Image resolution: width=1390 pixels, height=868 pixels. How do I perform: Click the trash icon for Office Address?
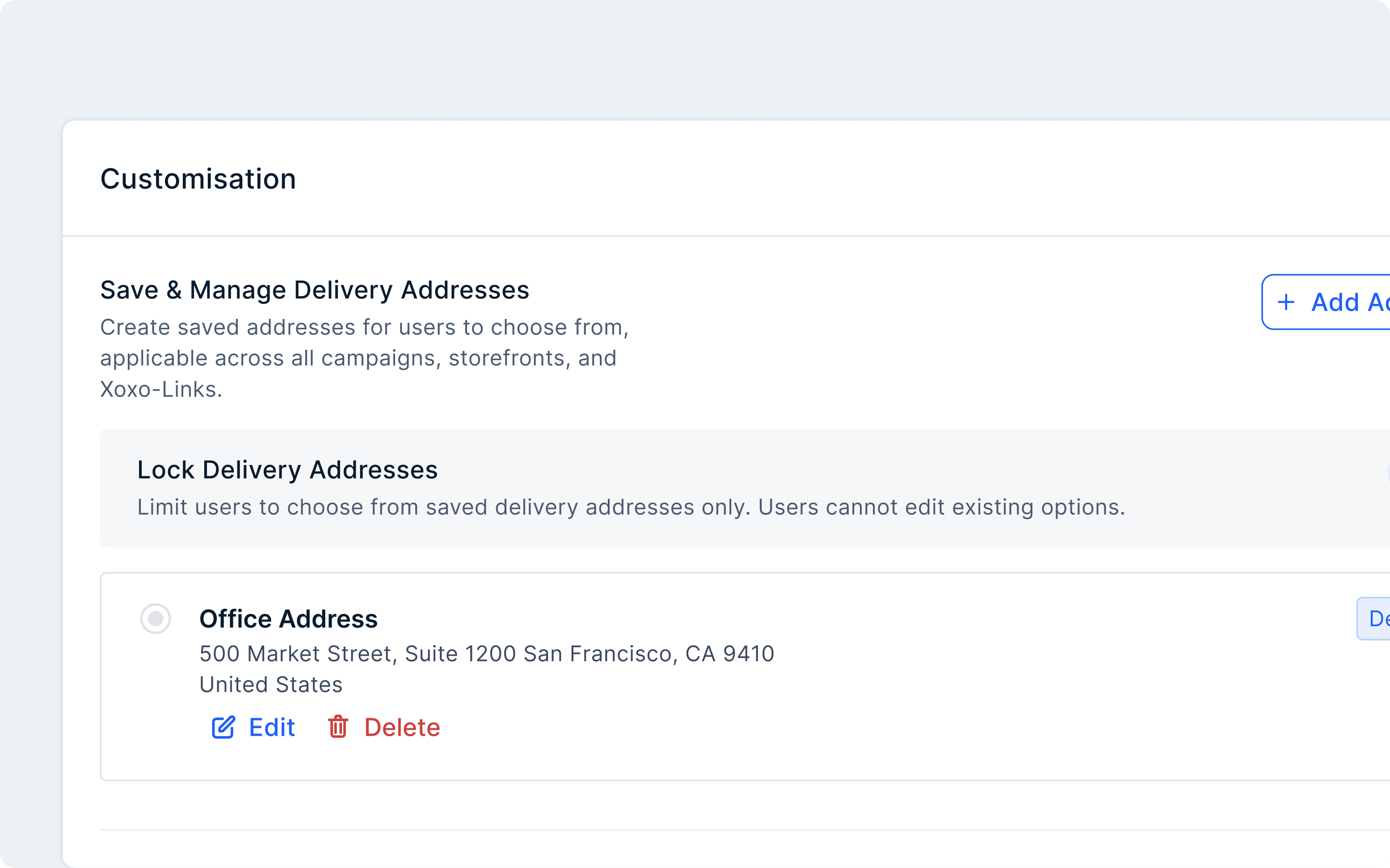coord(338,727)
